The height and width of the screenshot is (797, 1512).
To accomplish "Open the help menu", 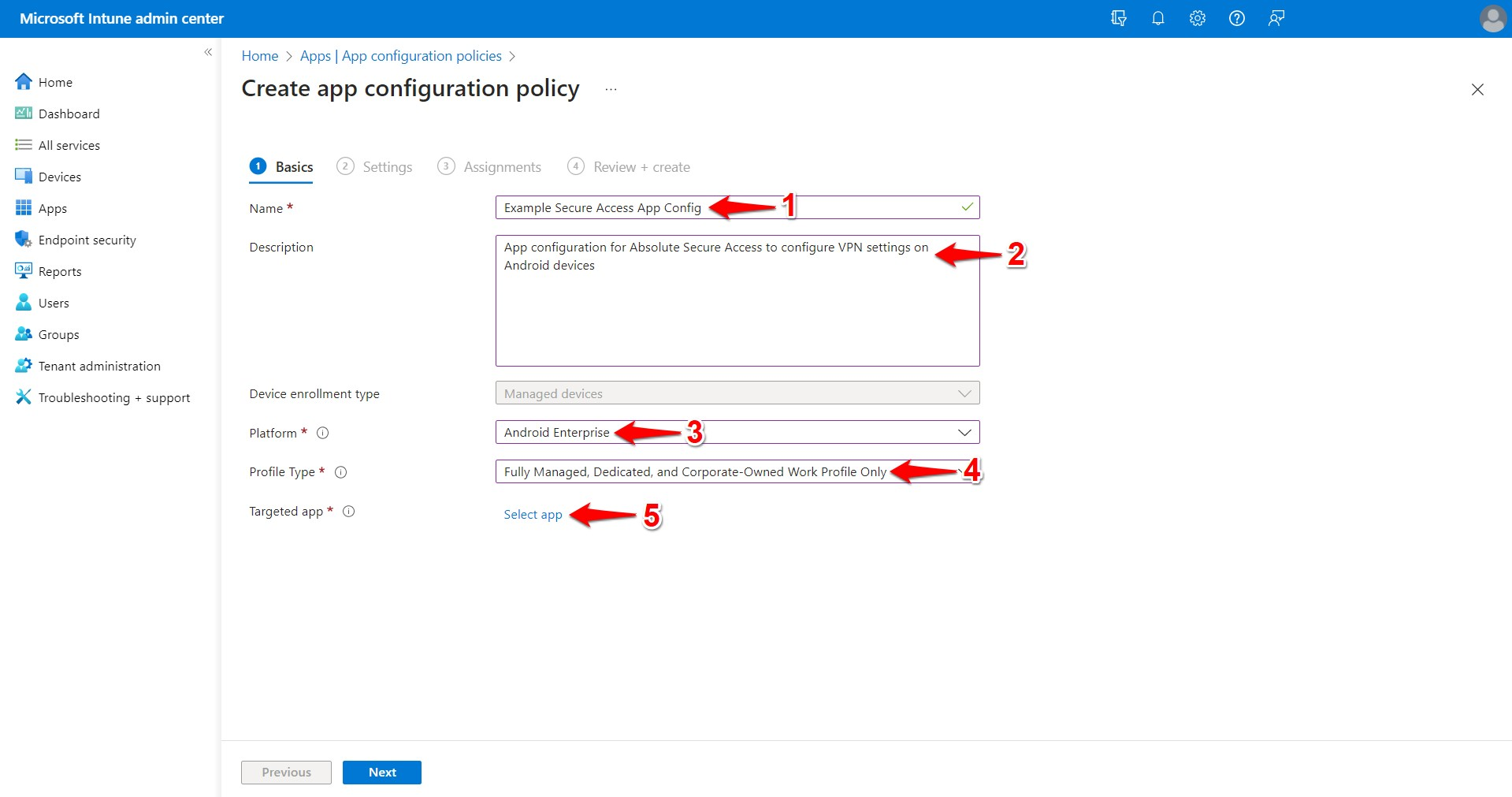I will tap(1236, 18).
